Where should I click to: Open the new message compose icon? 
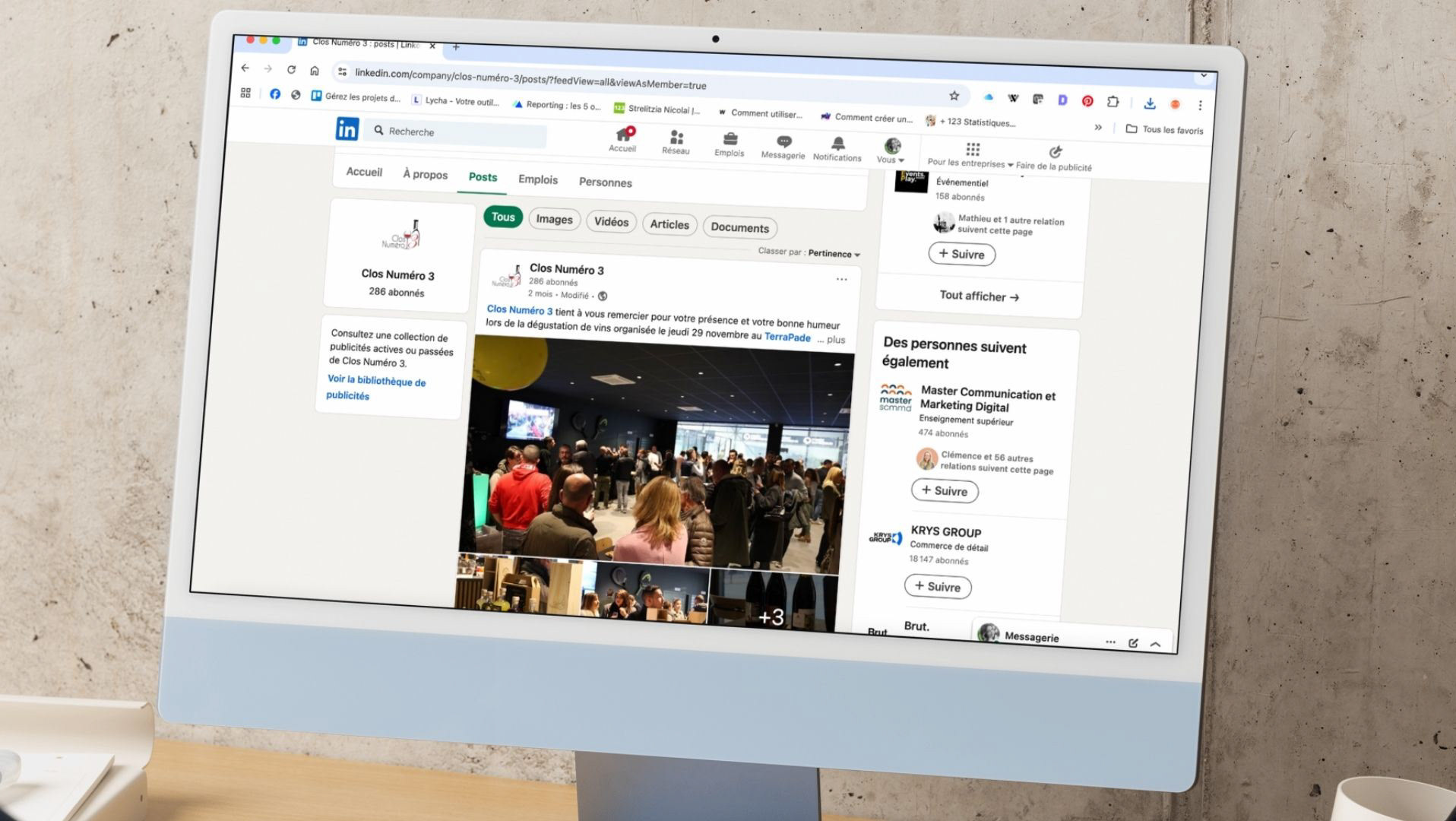(1133, 643)
